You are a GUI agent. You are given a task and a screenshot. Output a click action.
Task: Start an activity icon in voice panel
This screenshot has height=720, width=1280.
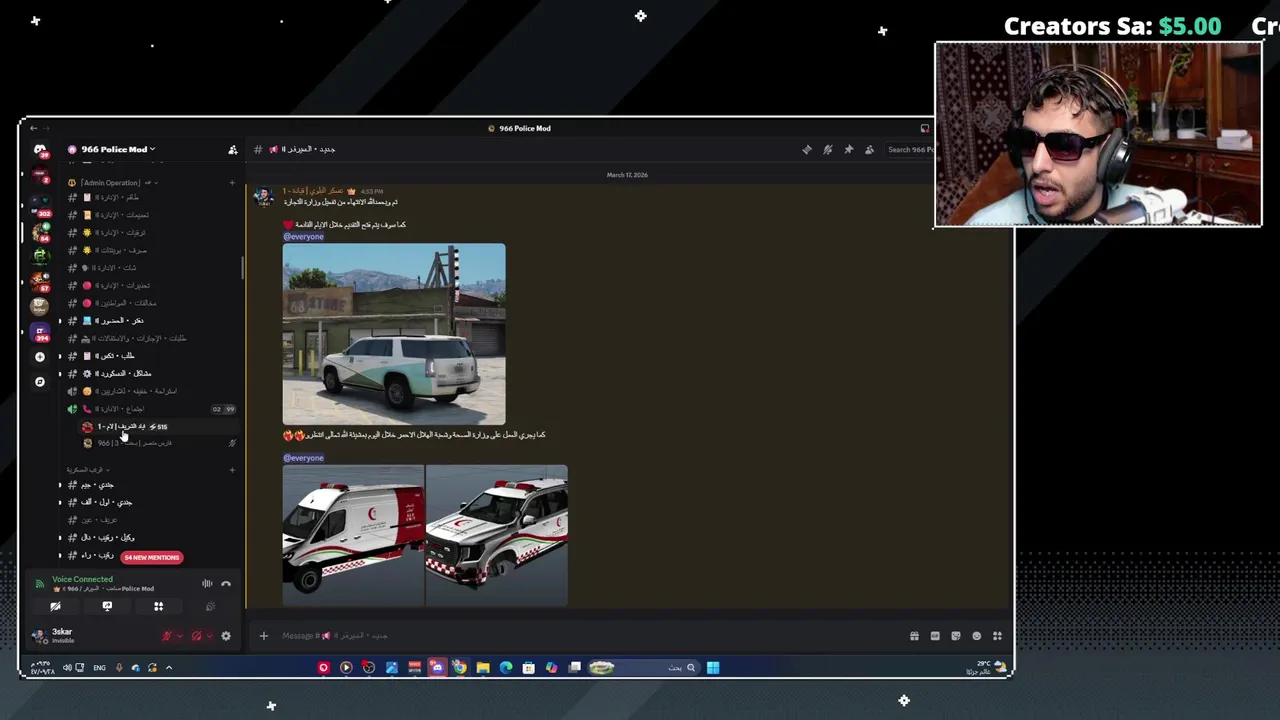(x=158, y=606)
